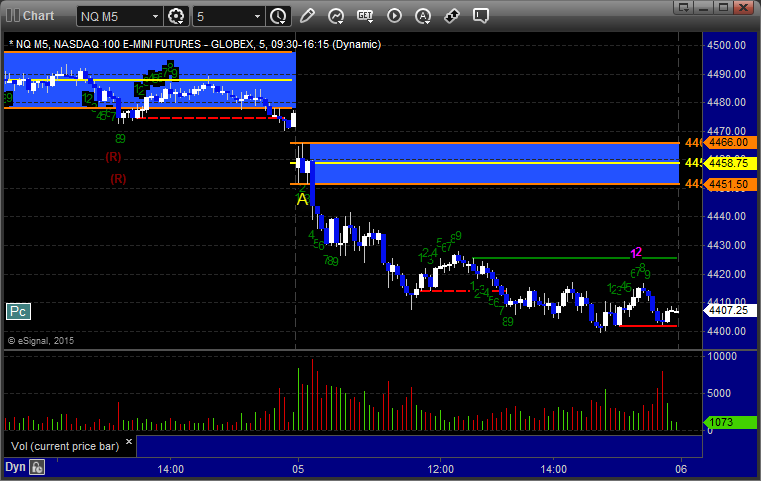Viewport: 761px width, 481px height.
Task: Click the 4400.00 price axis label
Action: pyautogui.click(x=727, y=331)
